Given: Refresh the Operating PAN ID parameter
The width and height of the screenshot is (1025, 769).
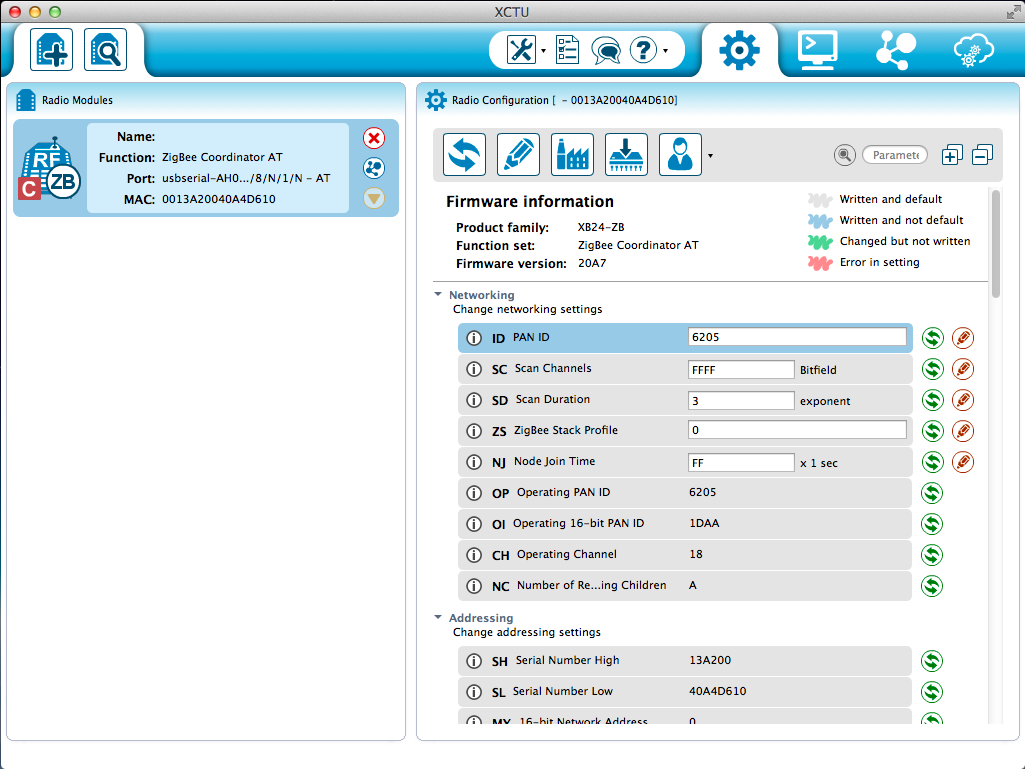Looking at the screenshot, I should (x=932, y=492).
